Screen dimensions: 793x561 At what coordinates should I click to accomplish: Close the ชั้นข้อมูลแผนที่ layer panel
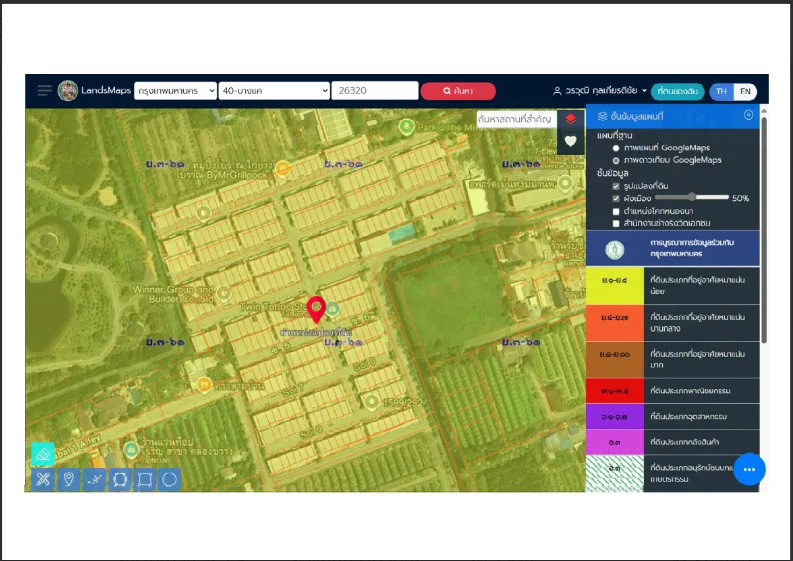pyautogui.click(x=748, y=115)
